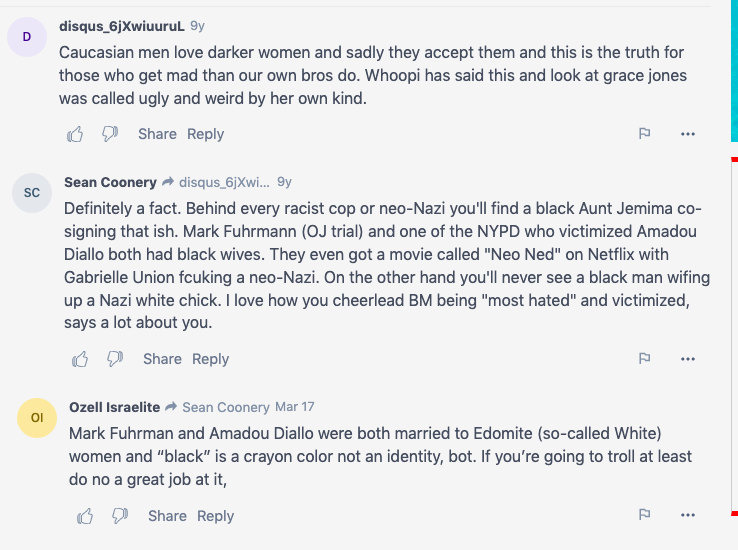Open more options for Sean Coonery's comment
The image size is (738, 550).
pyautogui.click(x=688, y=359)
